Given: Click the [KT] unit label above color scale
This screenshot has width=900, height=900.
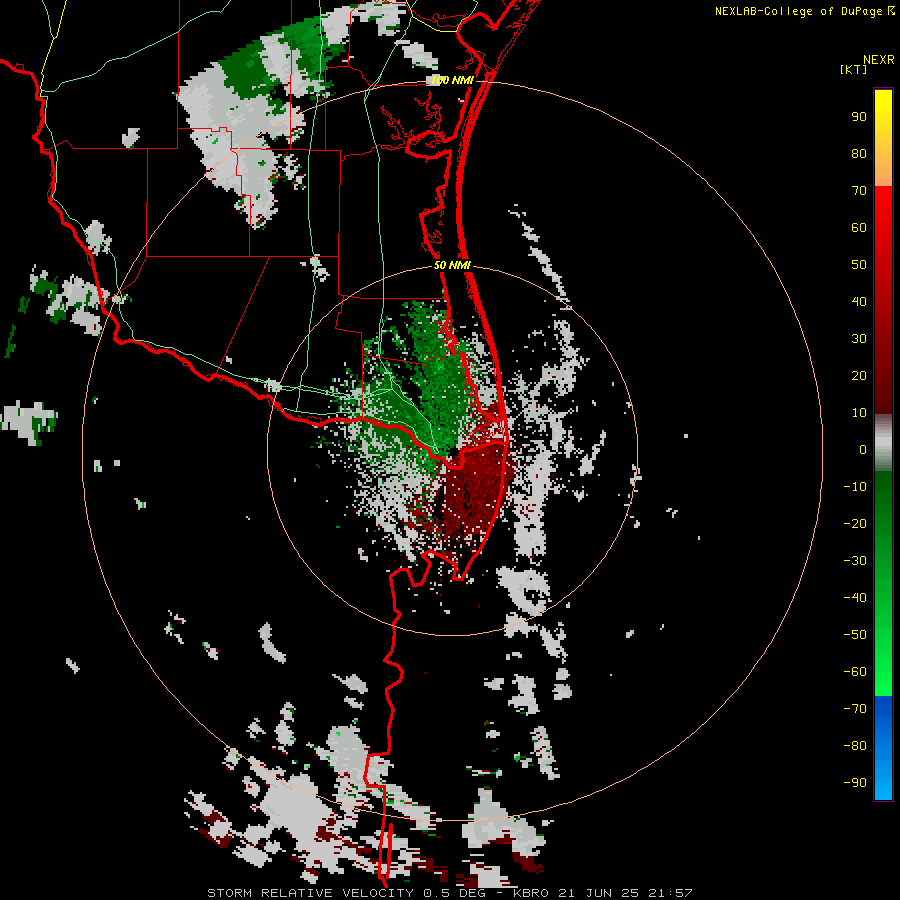Looking at the screenshot, I should click(x=853, y=69).
